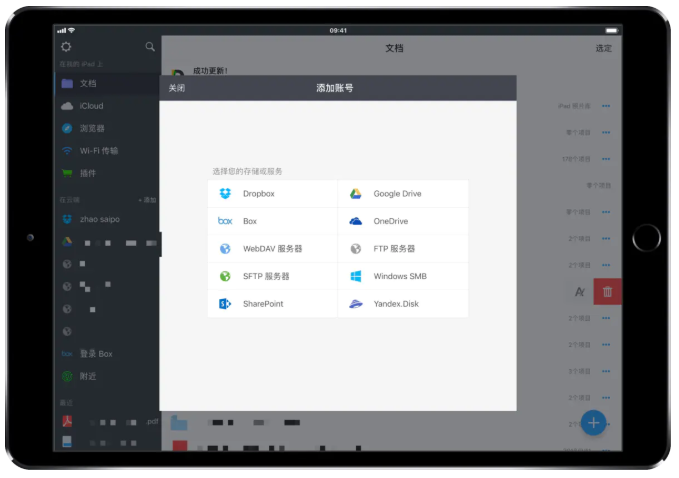Open the settings gear in sidebar
Image resolution: width=679 pixels, height=478 pixels.
tap(66, 47)
